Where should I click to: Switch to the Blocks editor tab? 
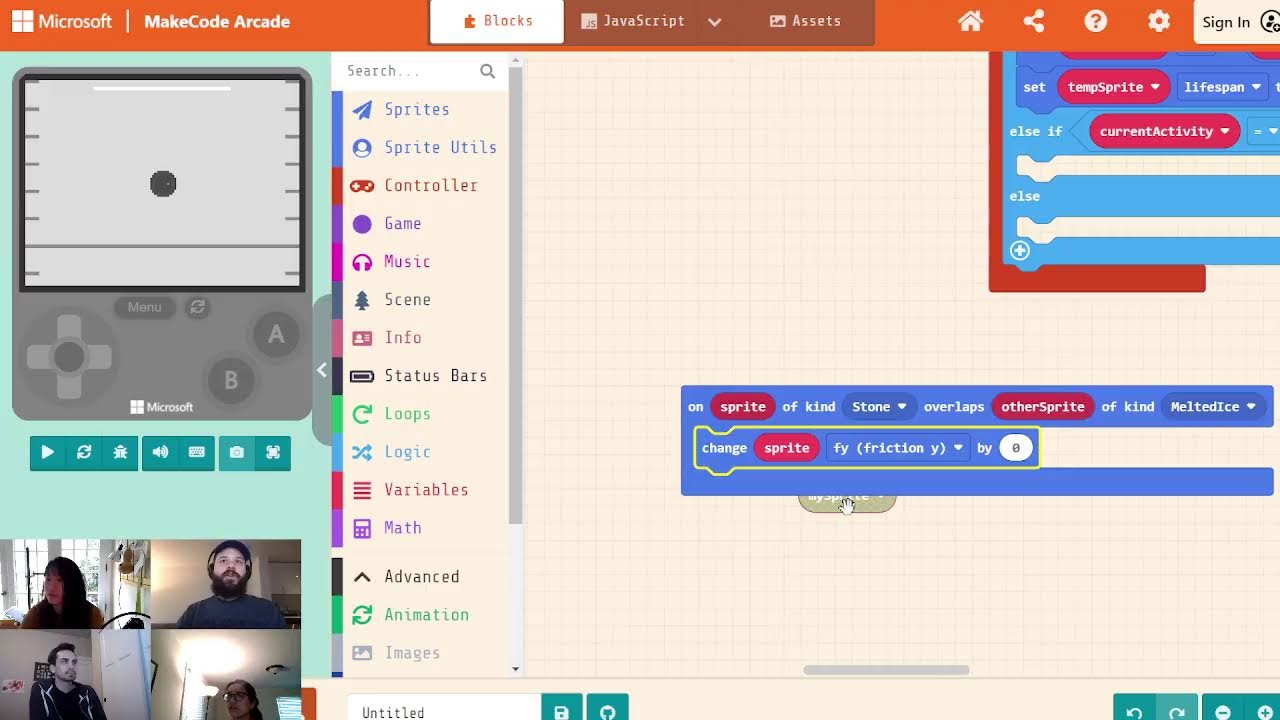497,21
